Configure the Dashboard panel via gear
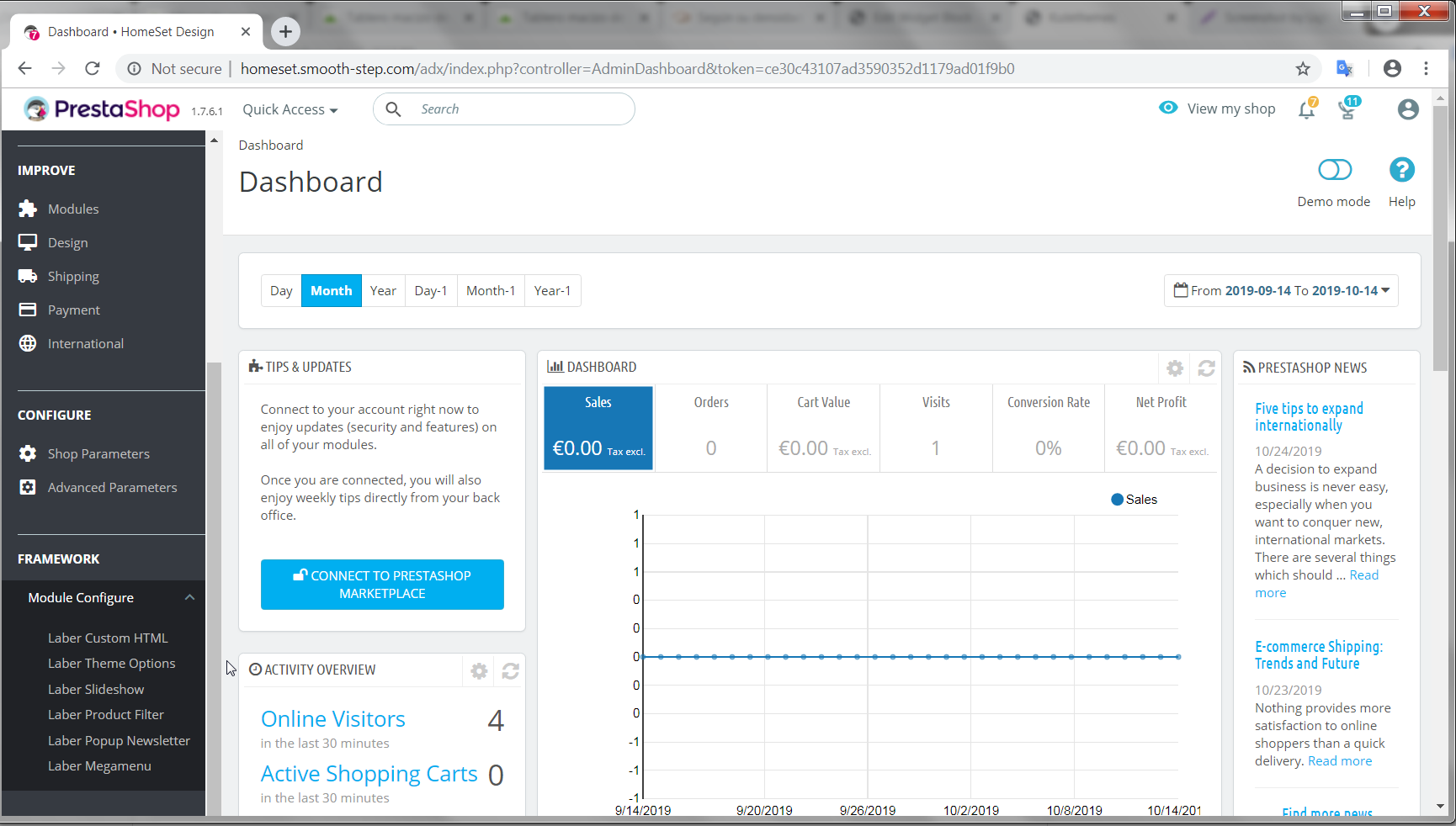 [x=1175, y=368]
